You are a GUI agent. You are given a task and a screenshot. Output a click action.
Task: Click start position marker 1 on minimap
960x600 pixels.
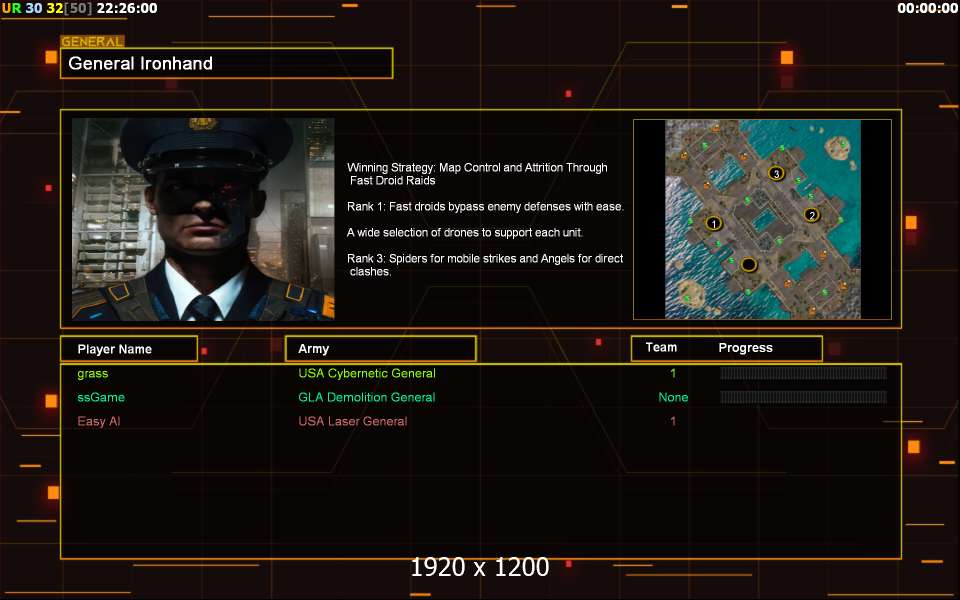point(713,223)
